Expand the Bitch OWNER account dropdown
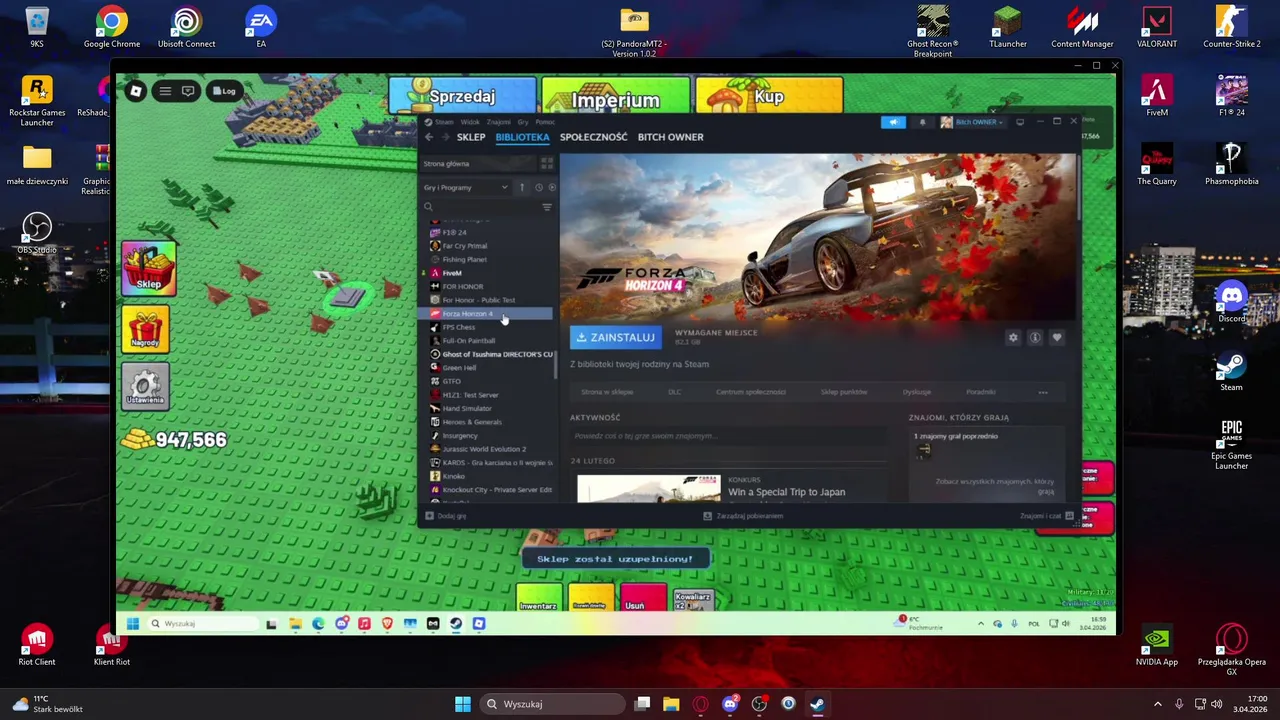 click(971, 122)
